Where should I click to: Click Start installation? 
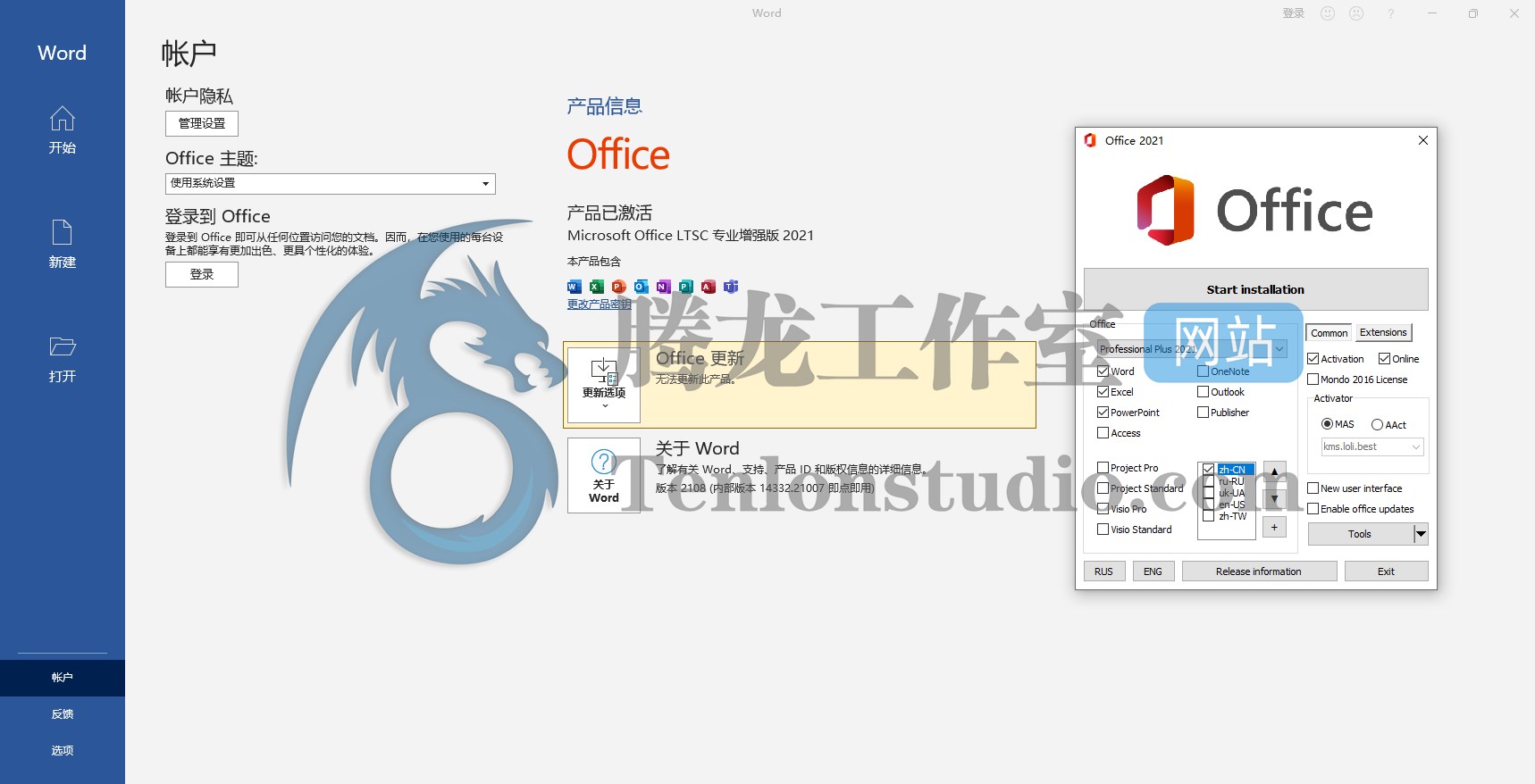(1255, 289)
